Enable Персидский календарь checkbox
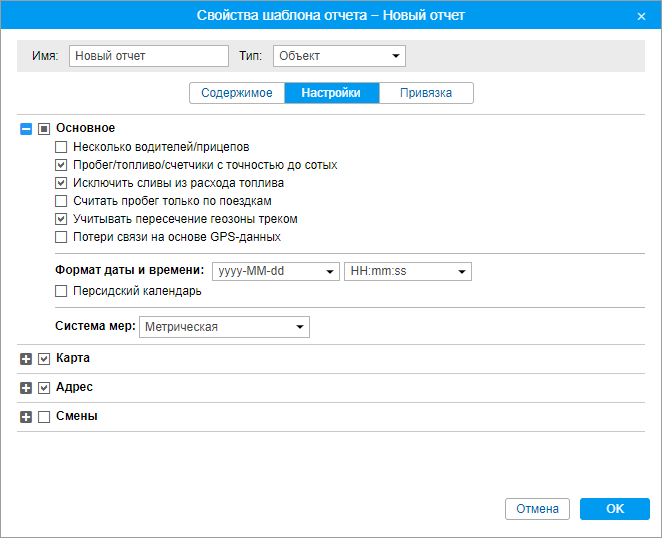This screenshot has width=662, height=538. [61, 292]
